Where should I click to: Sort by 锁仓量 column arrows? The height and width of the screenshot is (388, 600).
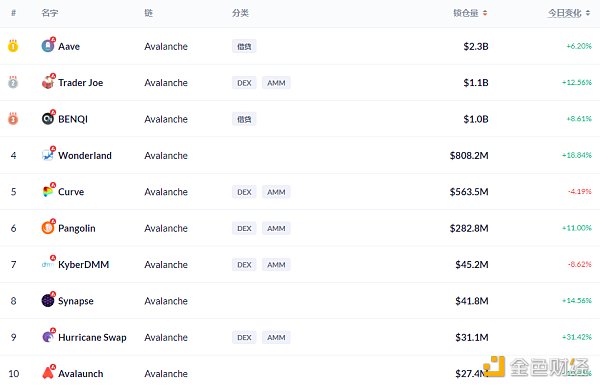[x=485, y=13]
